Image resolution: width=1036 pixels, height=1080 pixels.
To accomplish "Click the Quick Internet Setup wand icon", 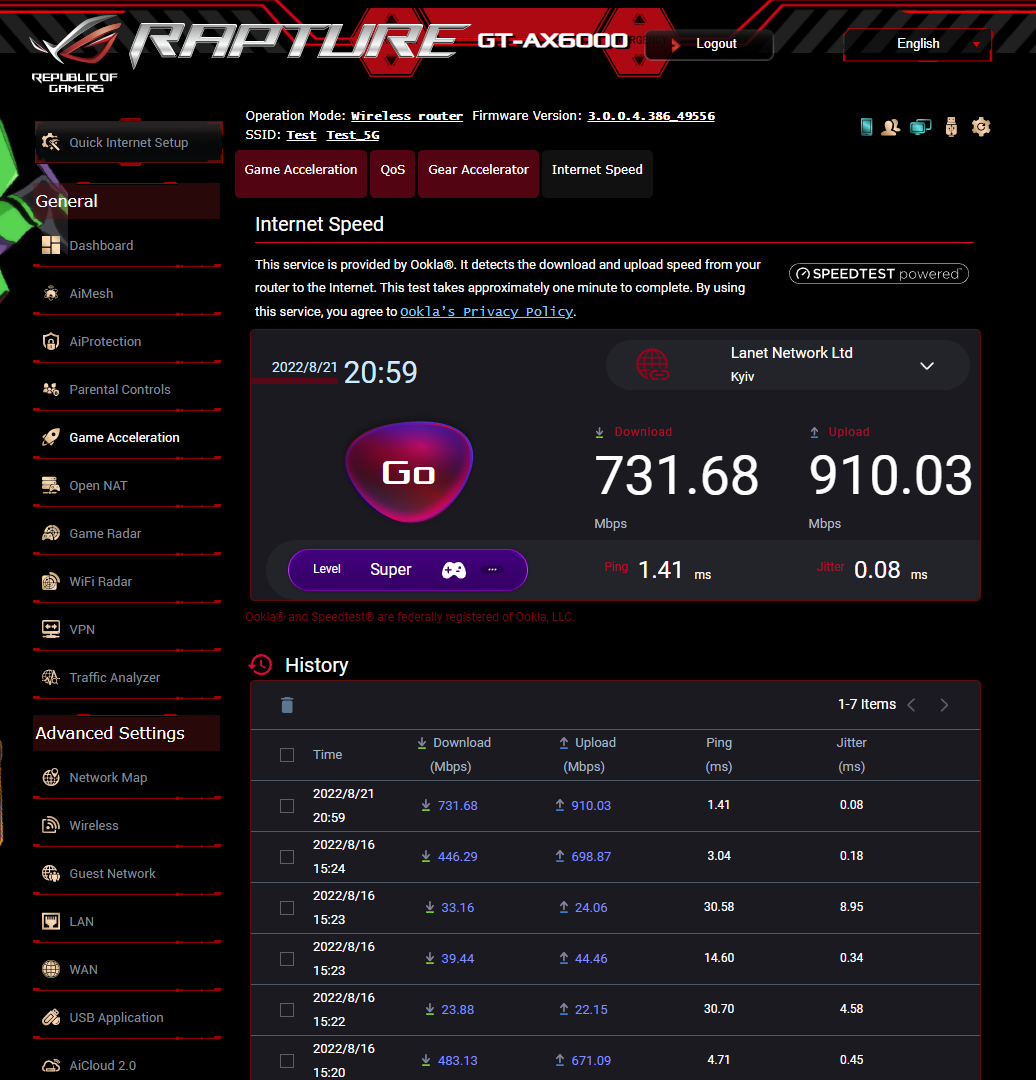I will [x=51, y=142].
